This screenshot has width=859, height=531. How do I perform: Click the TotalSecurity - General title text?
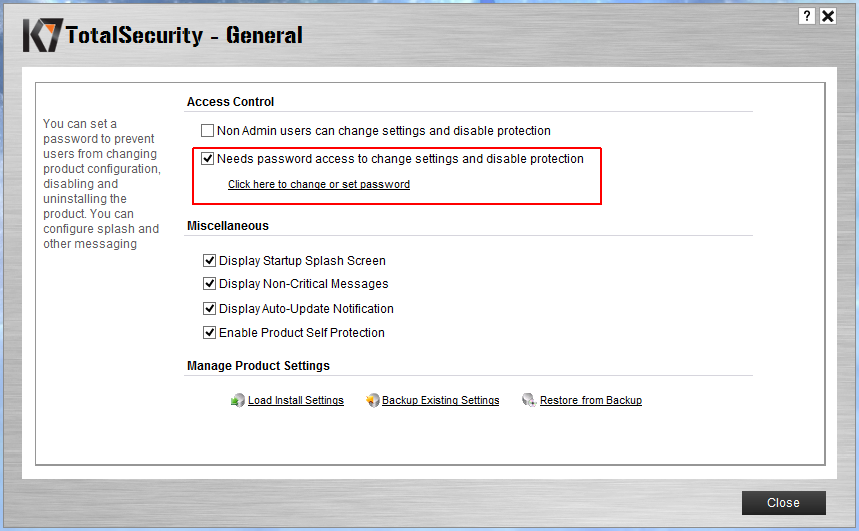coord(184,36)
